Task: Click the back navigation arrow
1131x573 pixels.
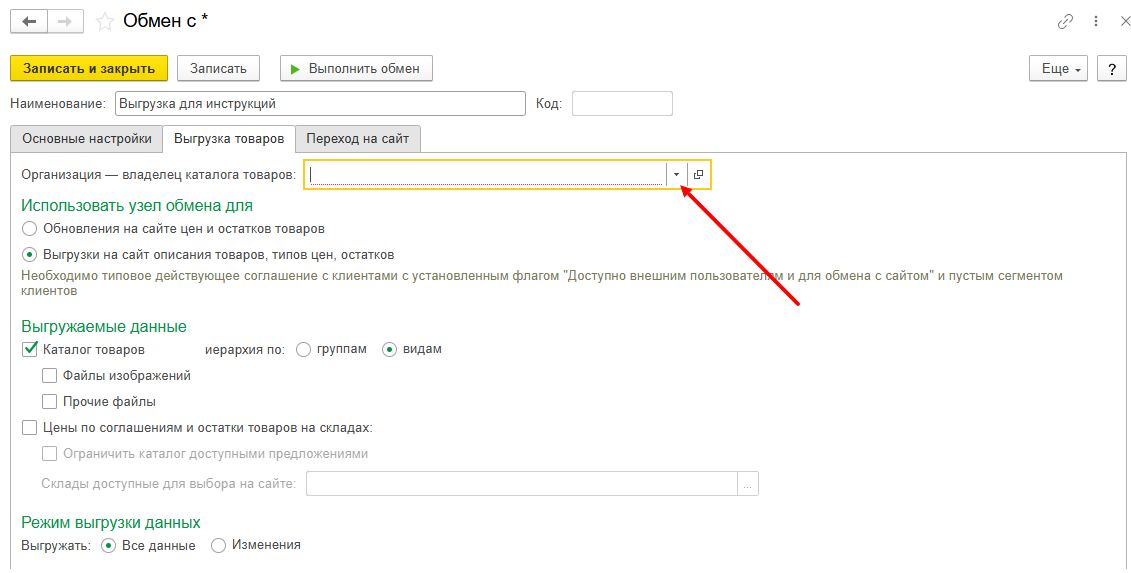Action: coord(30,21)
